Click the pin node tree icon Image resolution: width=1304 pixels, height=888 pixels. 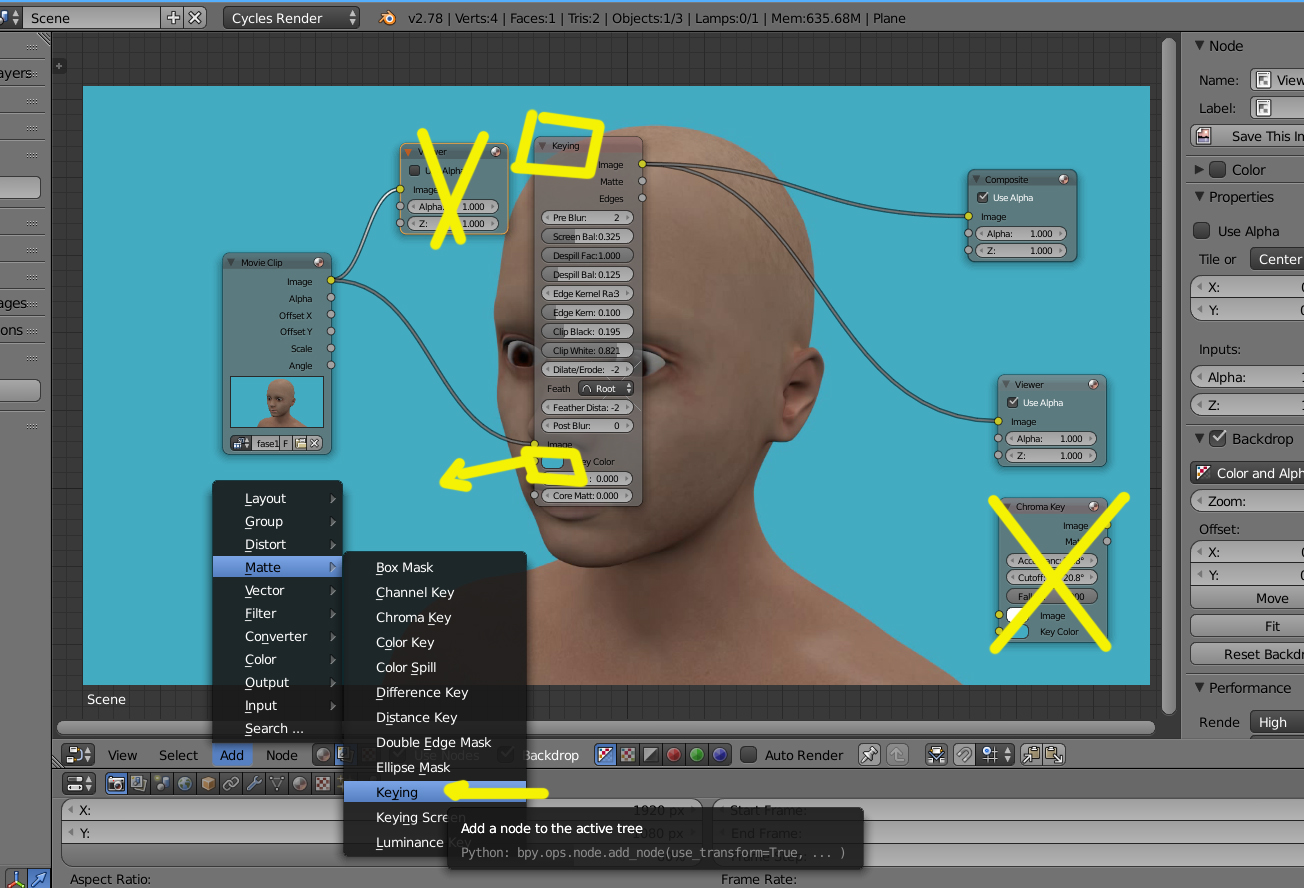869,755
